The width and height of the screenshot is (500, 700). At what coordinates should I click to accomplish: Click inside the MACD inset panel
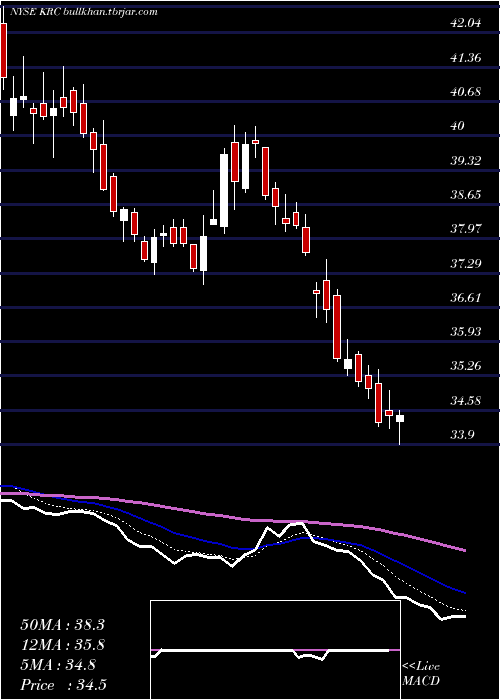click(275, 650)
